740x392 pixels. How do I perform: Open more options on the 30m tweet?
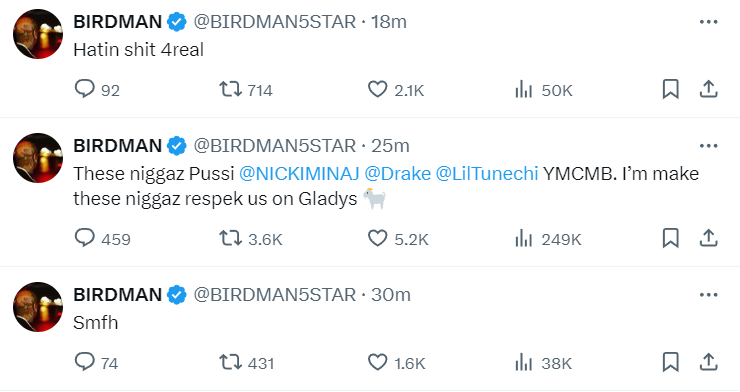[x=708, y=295]
